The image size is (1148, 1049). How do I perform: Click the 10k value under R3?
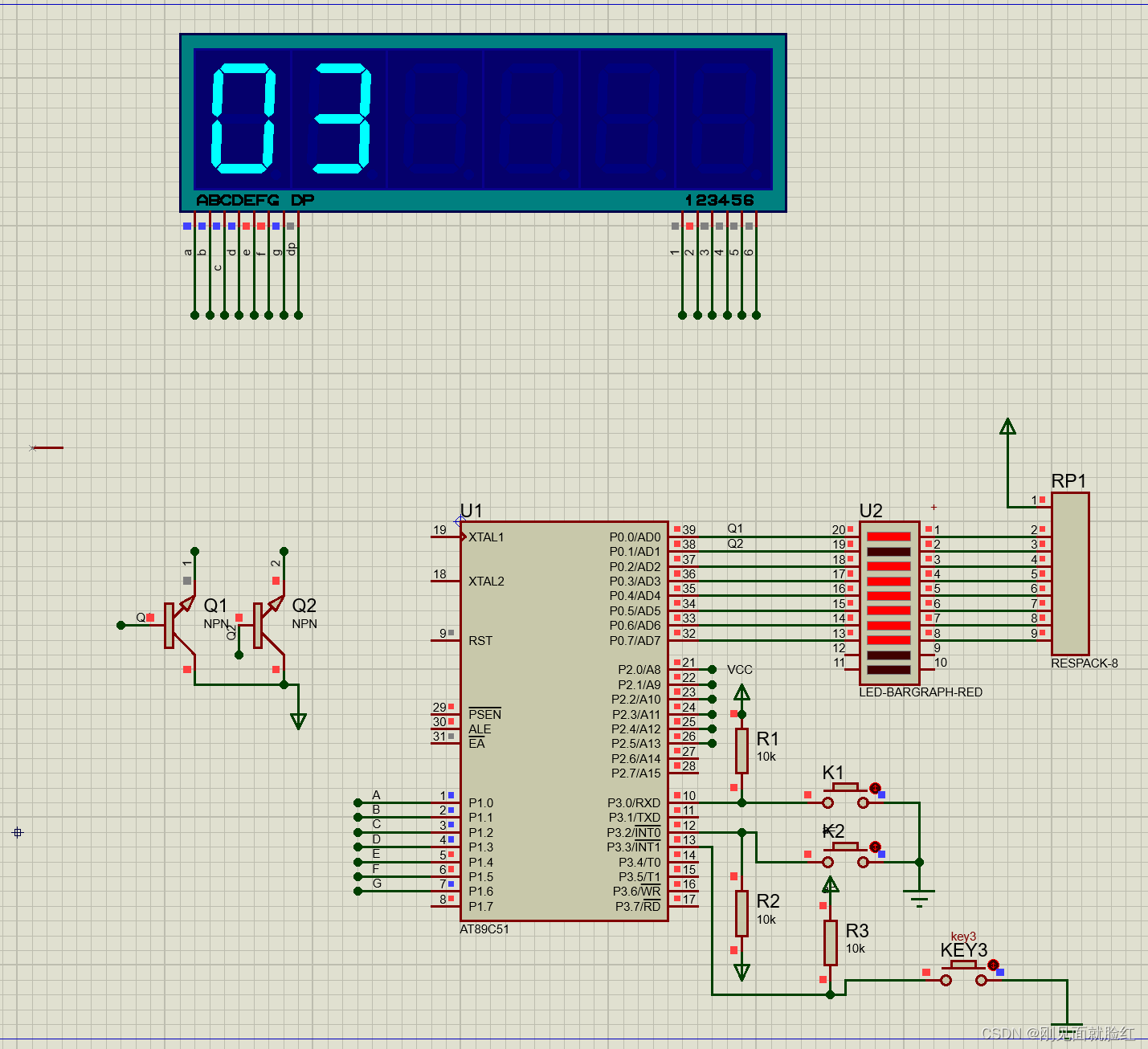(856, 949)
